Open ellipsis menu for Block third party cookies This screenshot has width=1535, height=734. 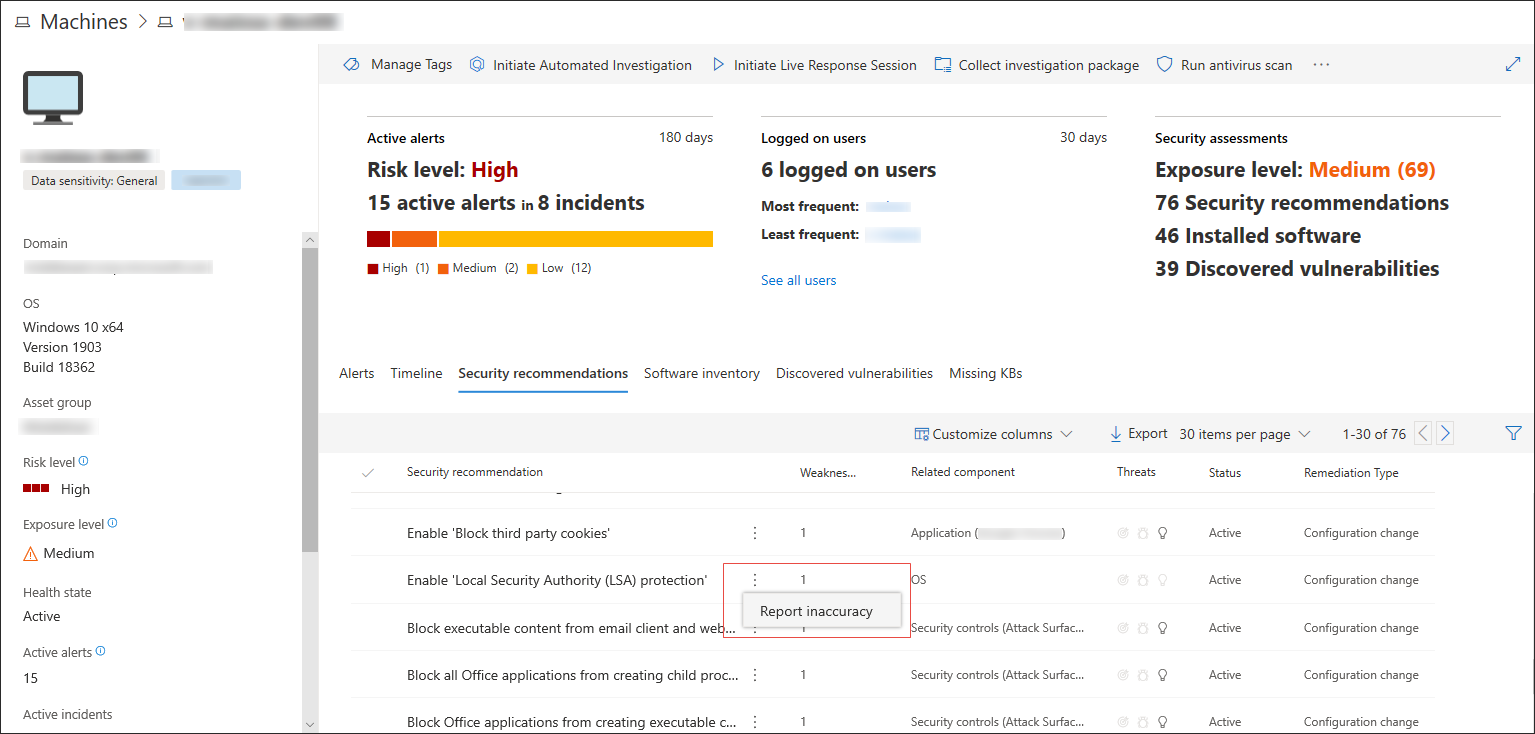(x=755, y=533)
